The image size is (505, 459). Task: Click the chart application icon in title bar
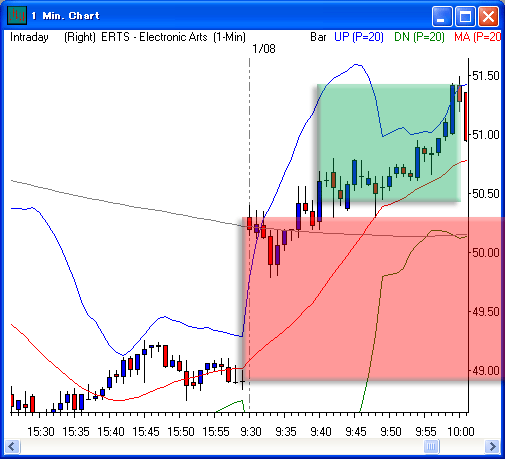17,15
